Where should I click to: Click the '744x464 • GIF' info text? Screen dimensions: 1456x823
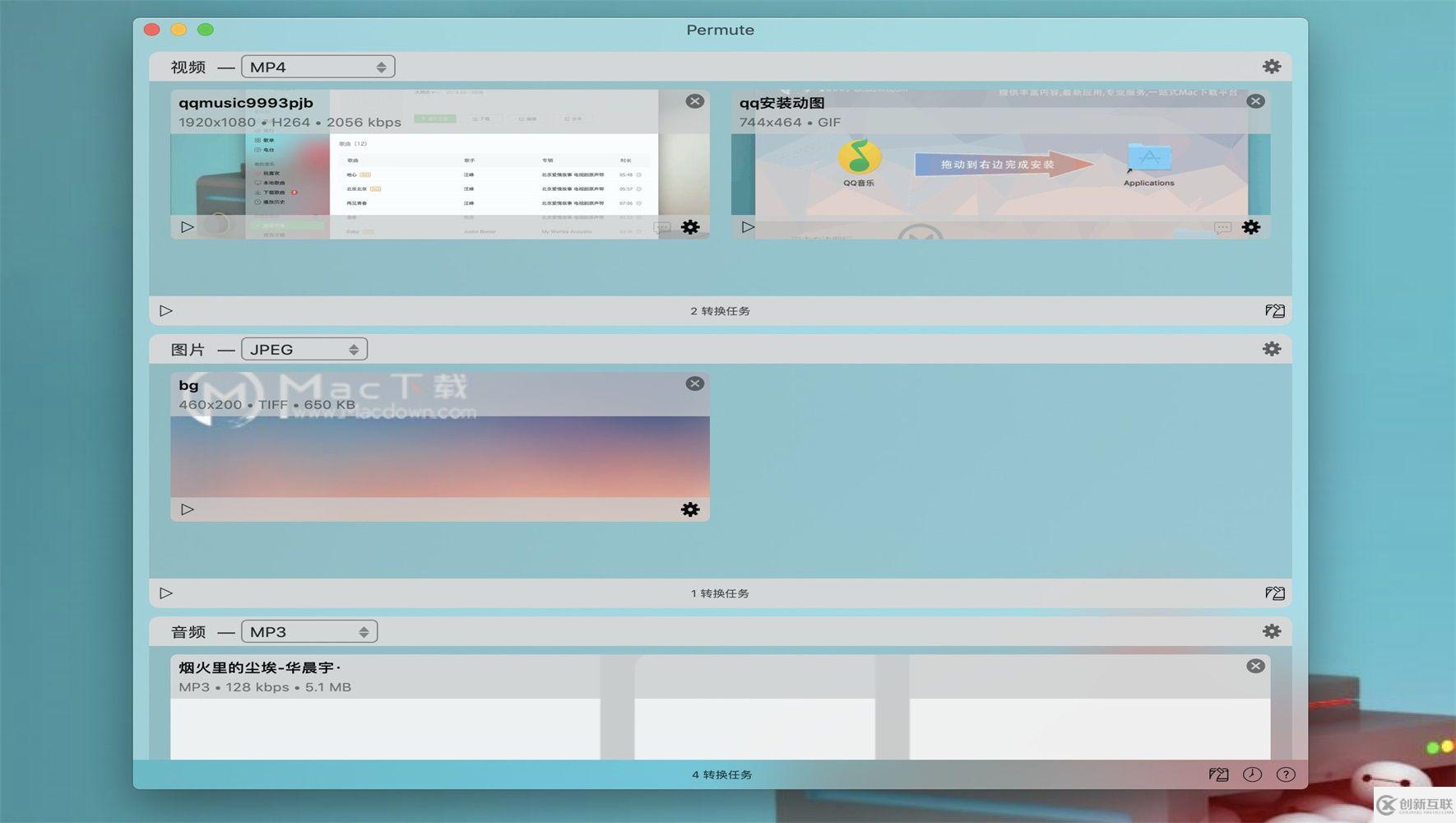tap(790, 122)
